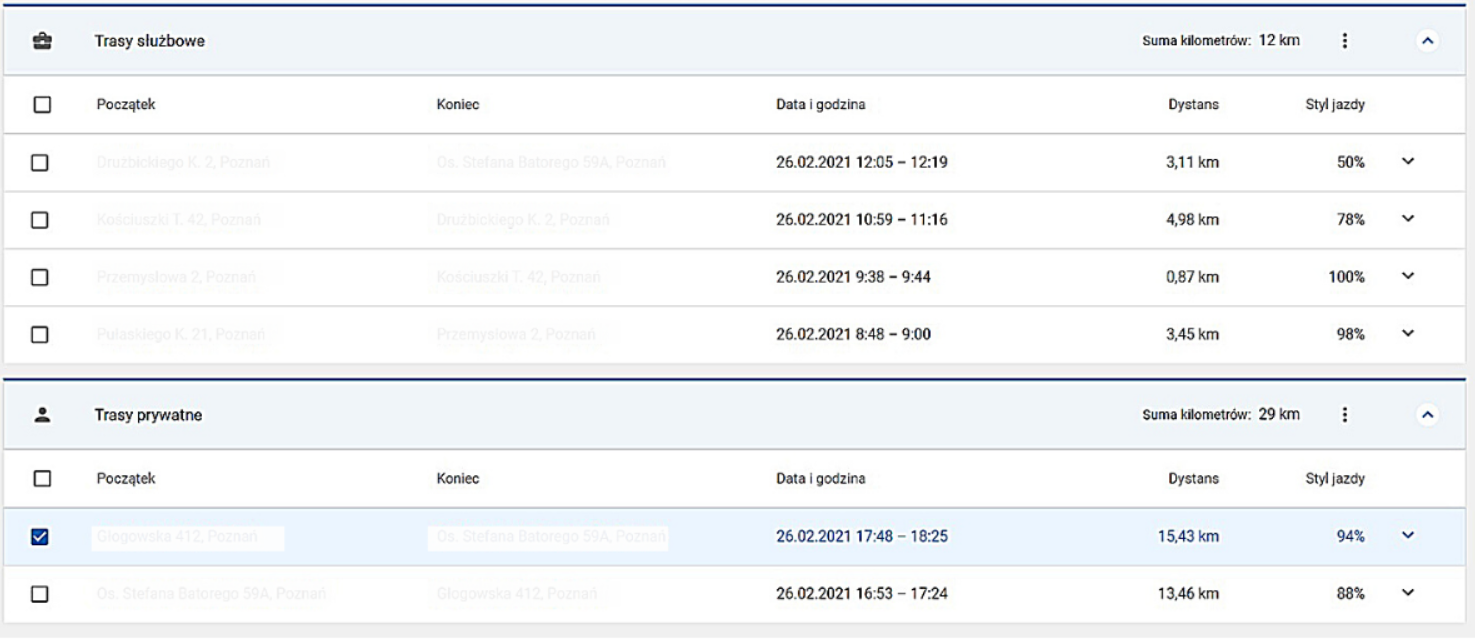
Task: Click the briefcase icon beside Trasy służbowe
Action: click(42, 41)
